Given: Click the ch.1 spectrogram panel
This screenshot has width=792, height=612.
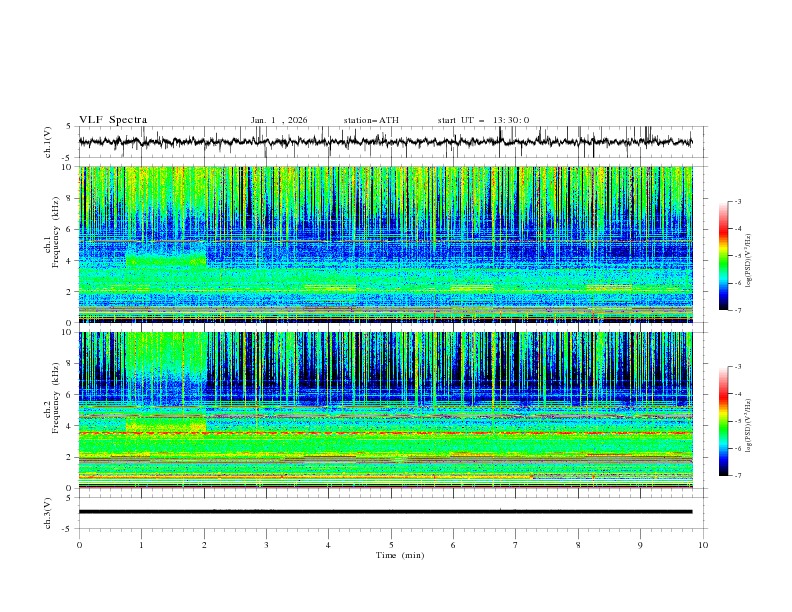Looking at the screenshot, I should point(385,244).
